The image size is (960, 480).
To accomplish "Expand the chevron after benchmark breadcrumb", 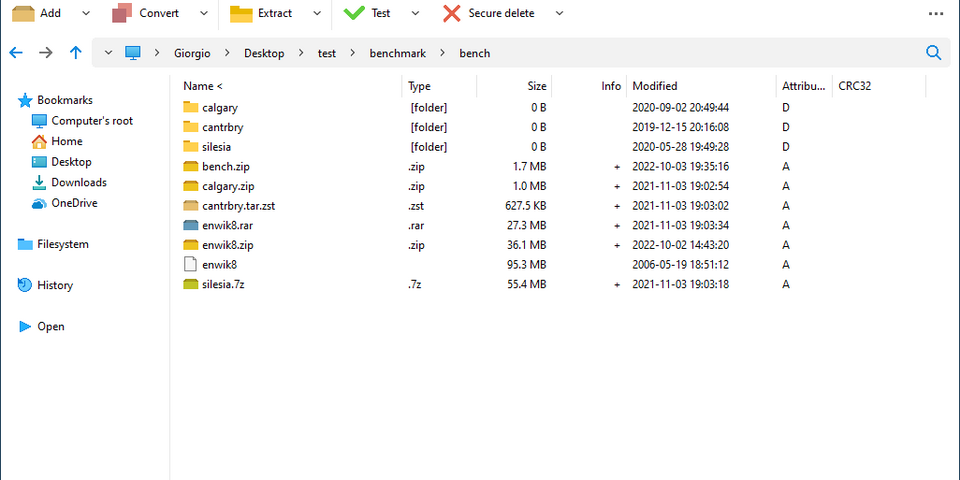I will [443, 53].
